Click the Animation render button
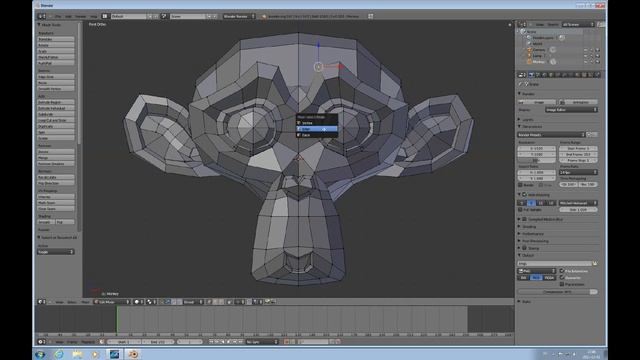 point(578,102)
